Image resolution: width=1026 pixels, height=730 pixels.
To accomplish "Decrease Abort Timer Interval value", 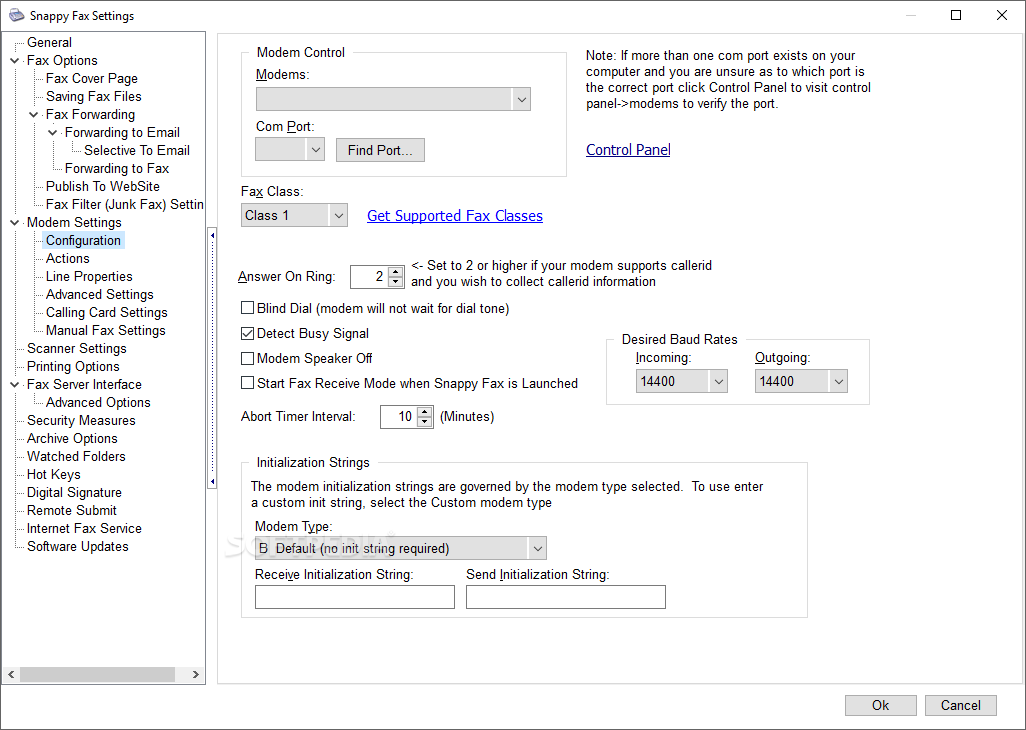I will (425, 422).
